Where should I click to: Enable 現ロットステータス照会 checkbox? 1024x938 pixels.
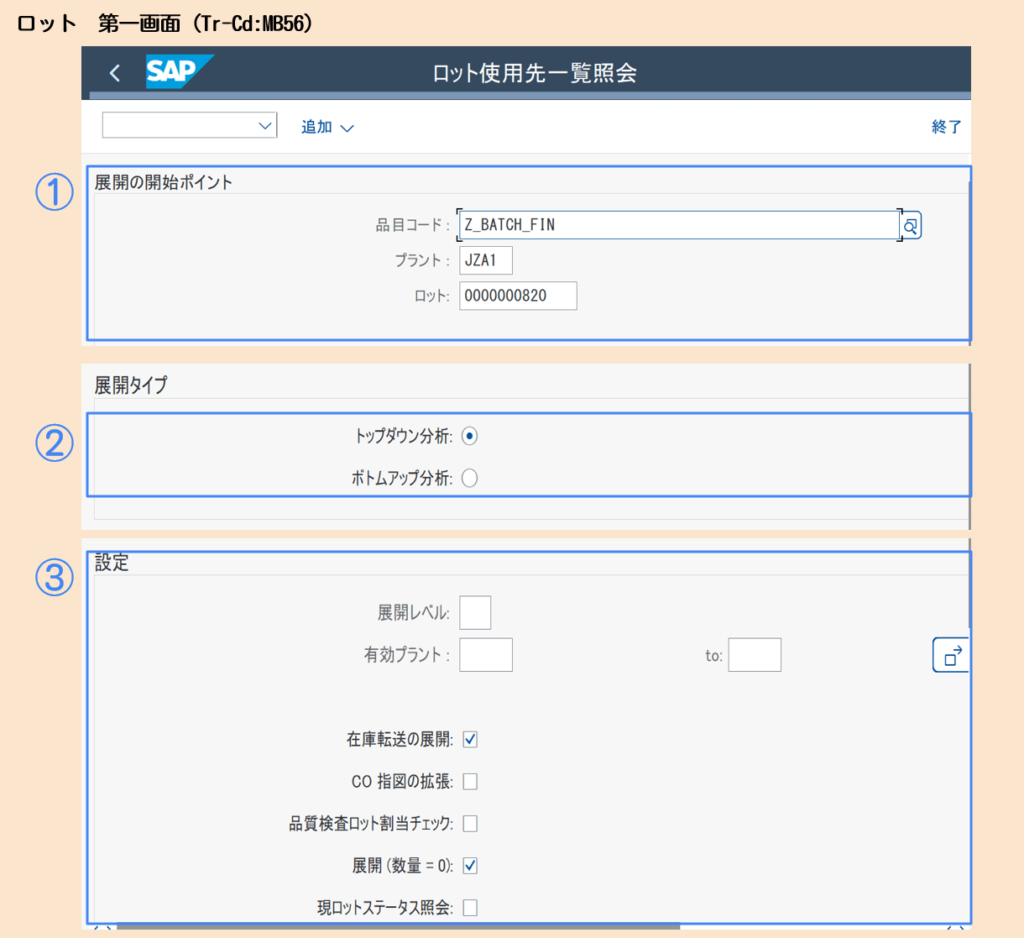(x=470, y=908)
